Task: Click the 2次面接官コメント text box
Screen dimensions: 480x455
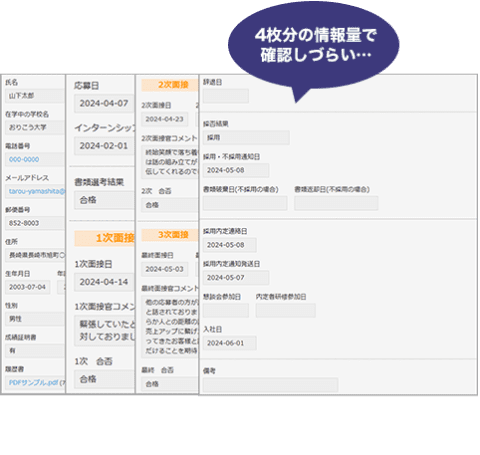Action: click(170, 162)
